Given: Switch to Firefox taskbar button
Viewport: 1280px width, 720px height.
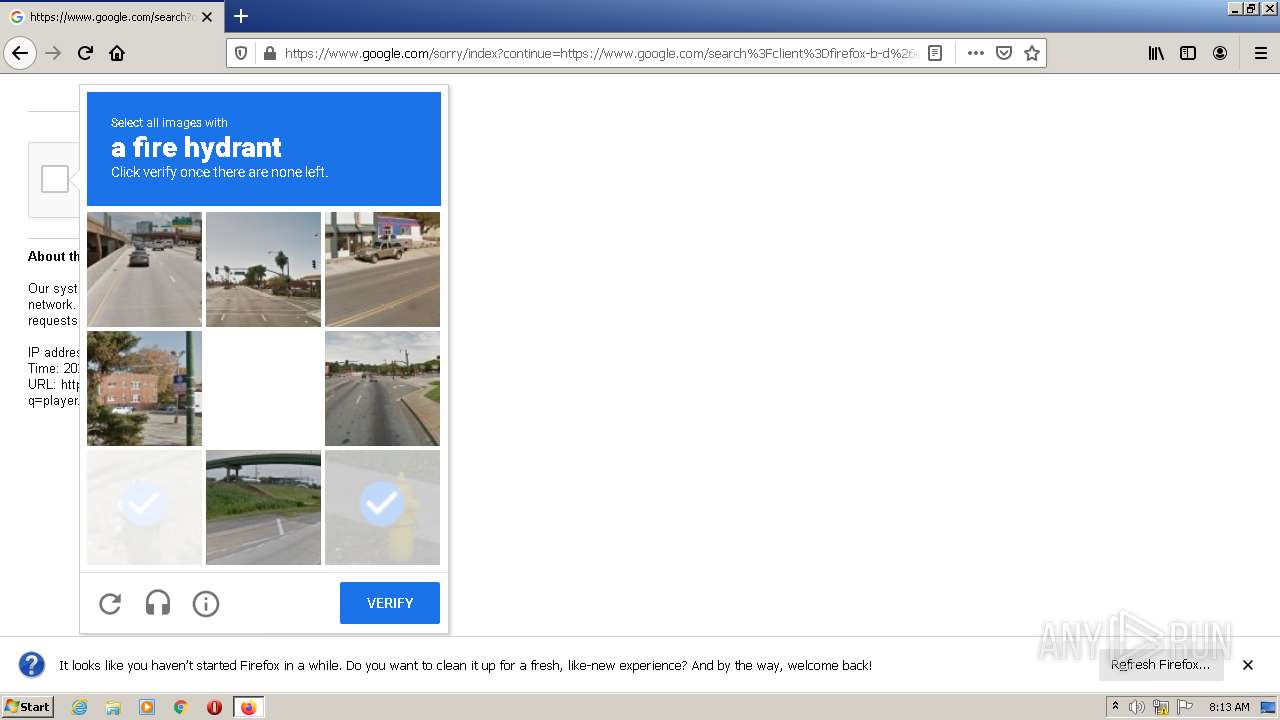Looking at the screenshot, I should pos(248,707).
